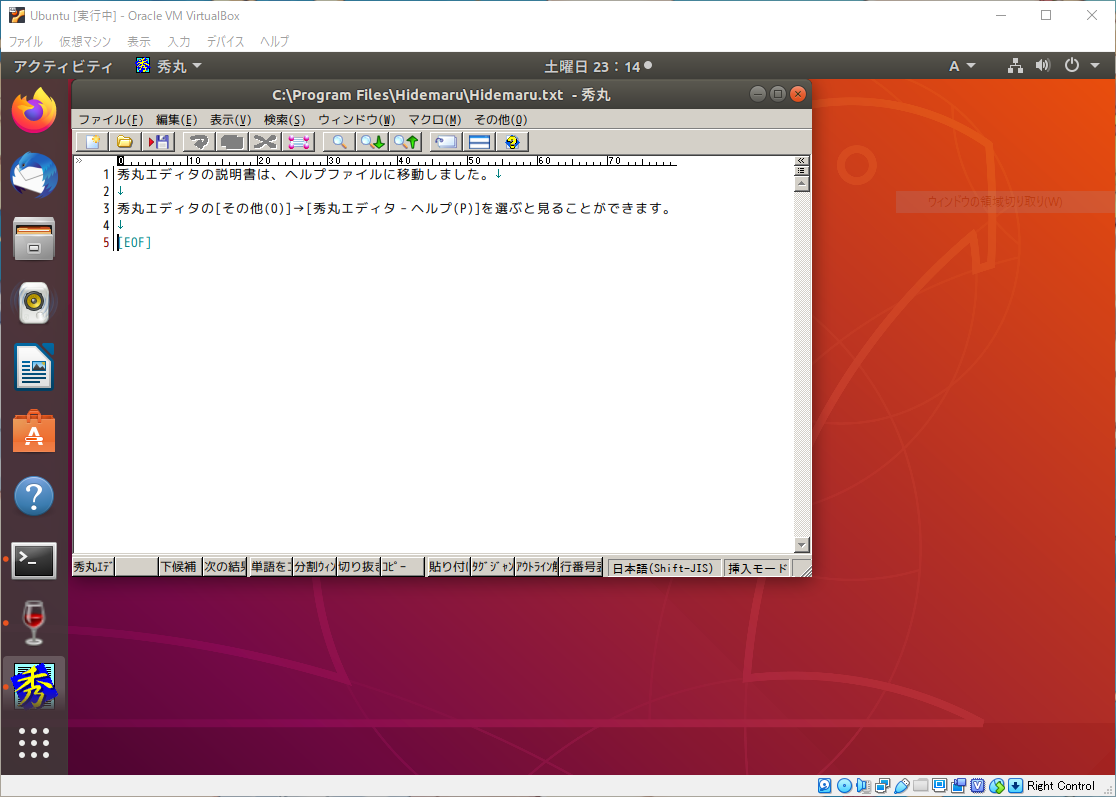The image size is (1116, 797).
Task: Click the 秀丸エデ function key button
Action: (93, 566)
